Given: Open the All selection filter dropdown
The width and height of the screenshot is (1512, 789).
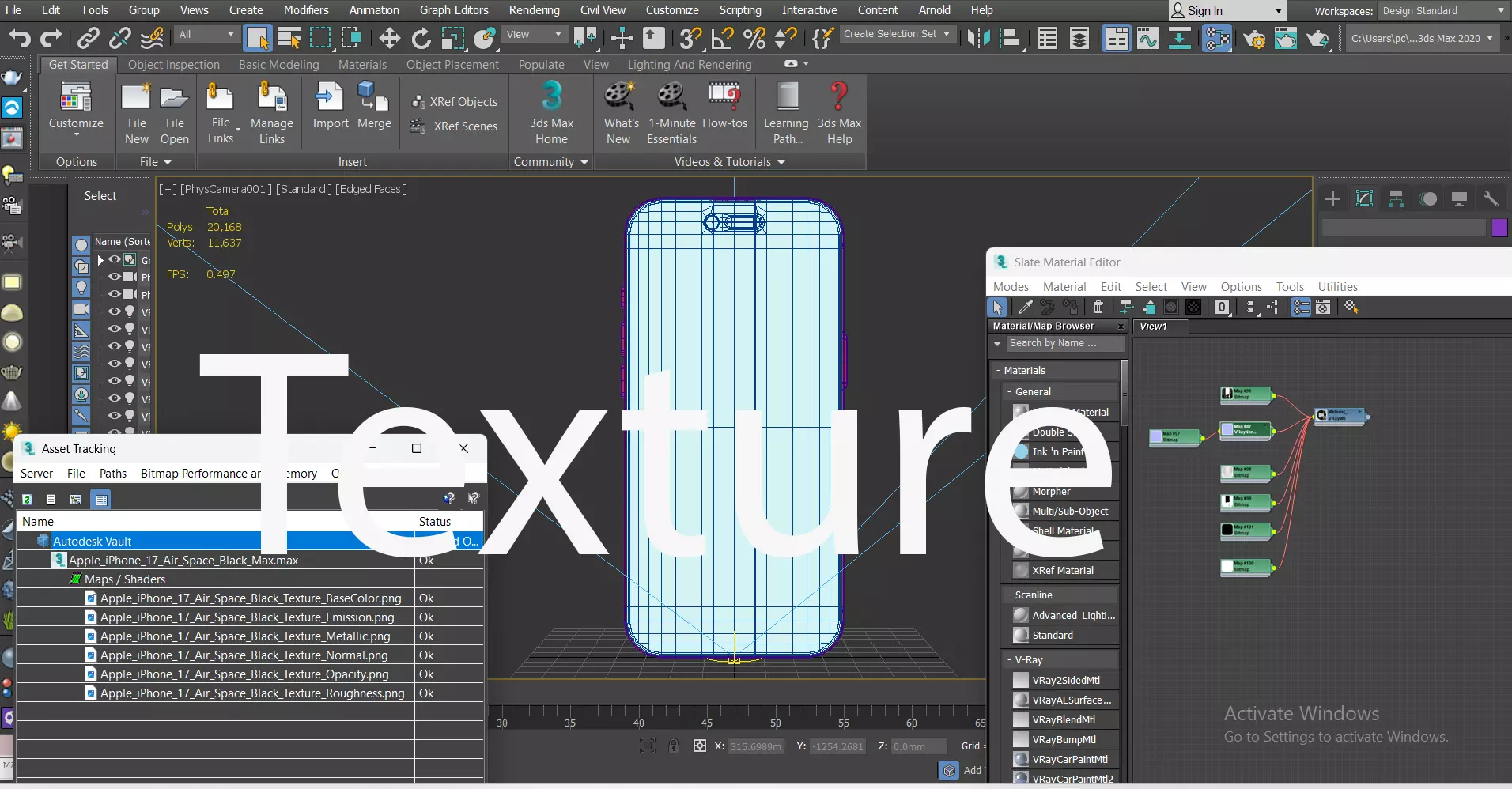Looking at the screenshot, I should click(206, 35).
